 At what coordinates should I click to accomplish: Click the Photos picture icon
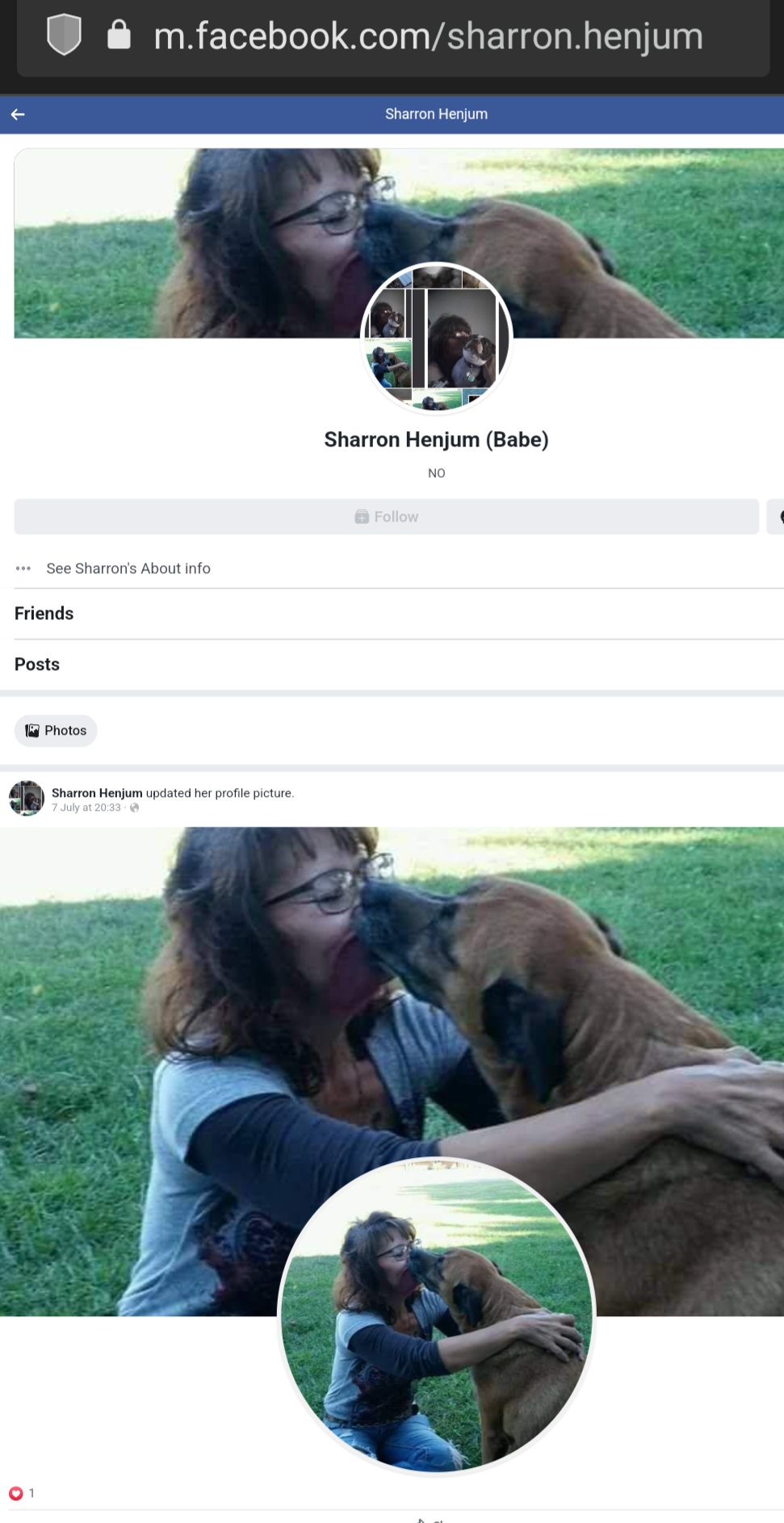[32, 731]
